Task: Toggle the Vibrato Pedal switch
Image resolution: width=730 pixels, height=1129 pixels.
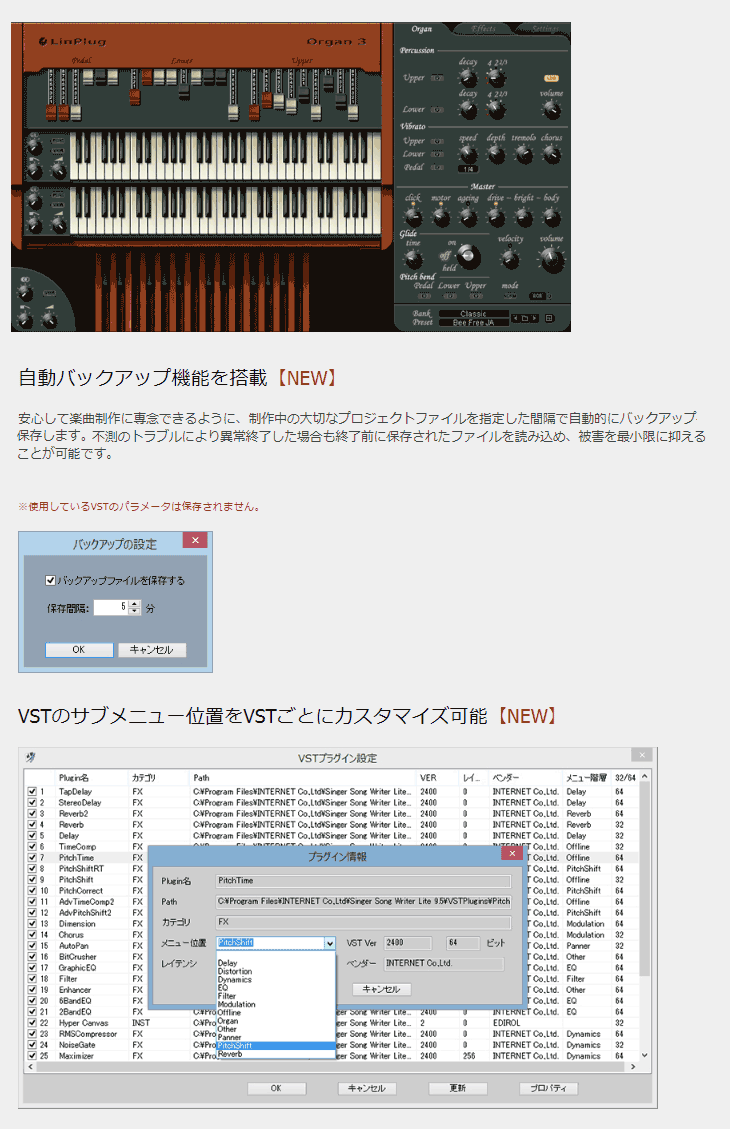Action: tap(437, 167)
